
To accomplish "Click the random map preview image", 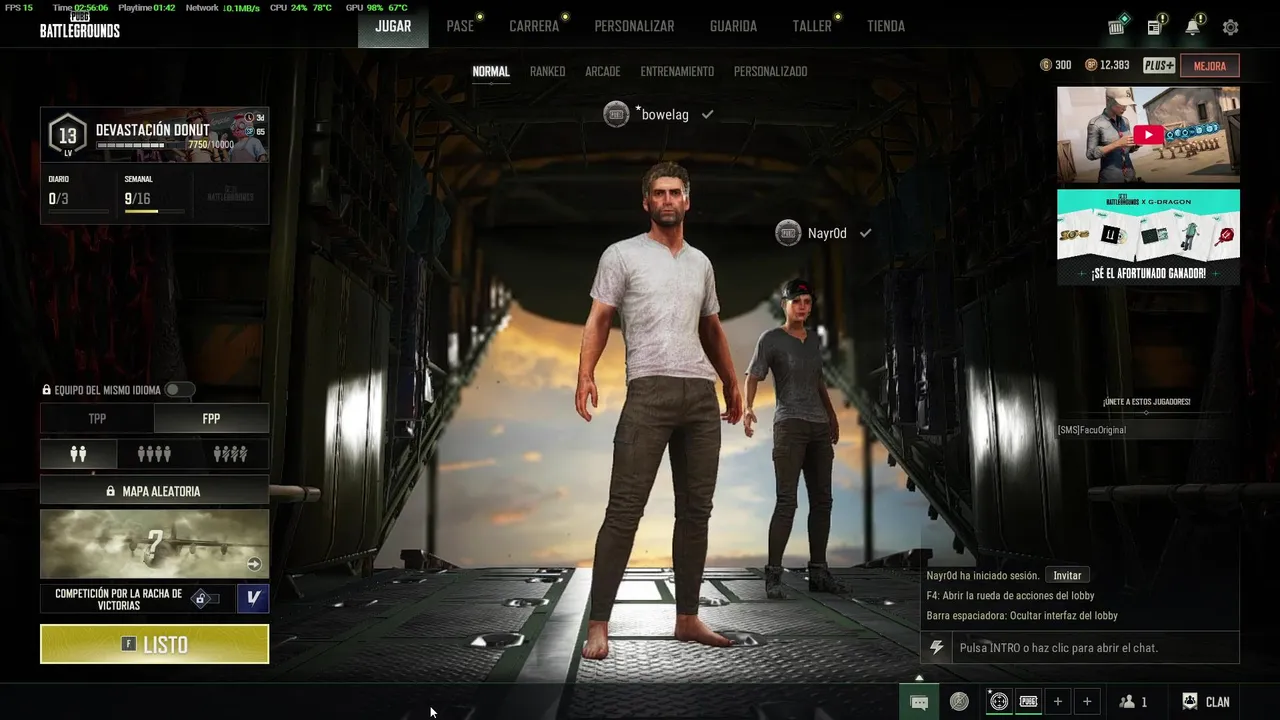I will click(154, 544).
